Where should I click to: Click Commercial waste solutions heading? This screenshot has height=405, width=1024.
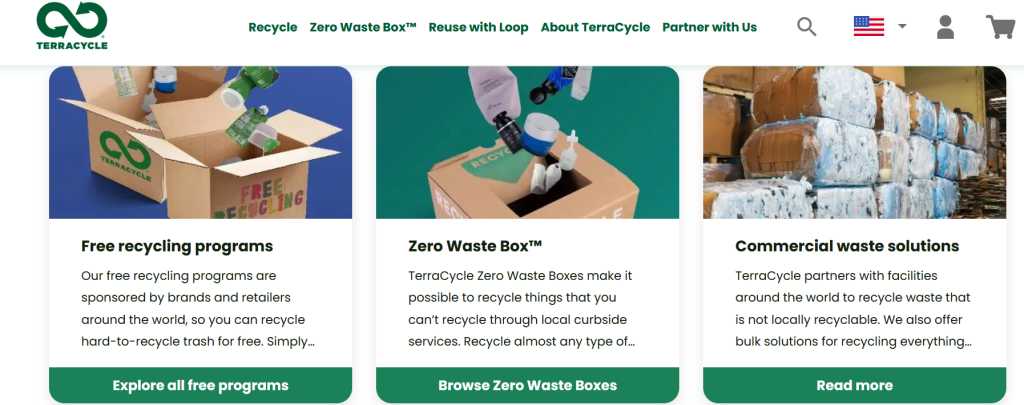[x=847, y=246]
